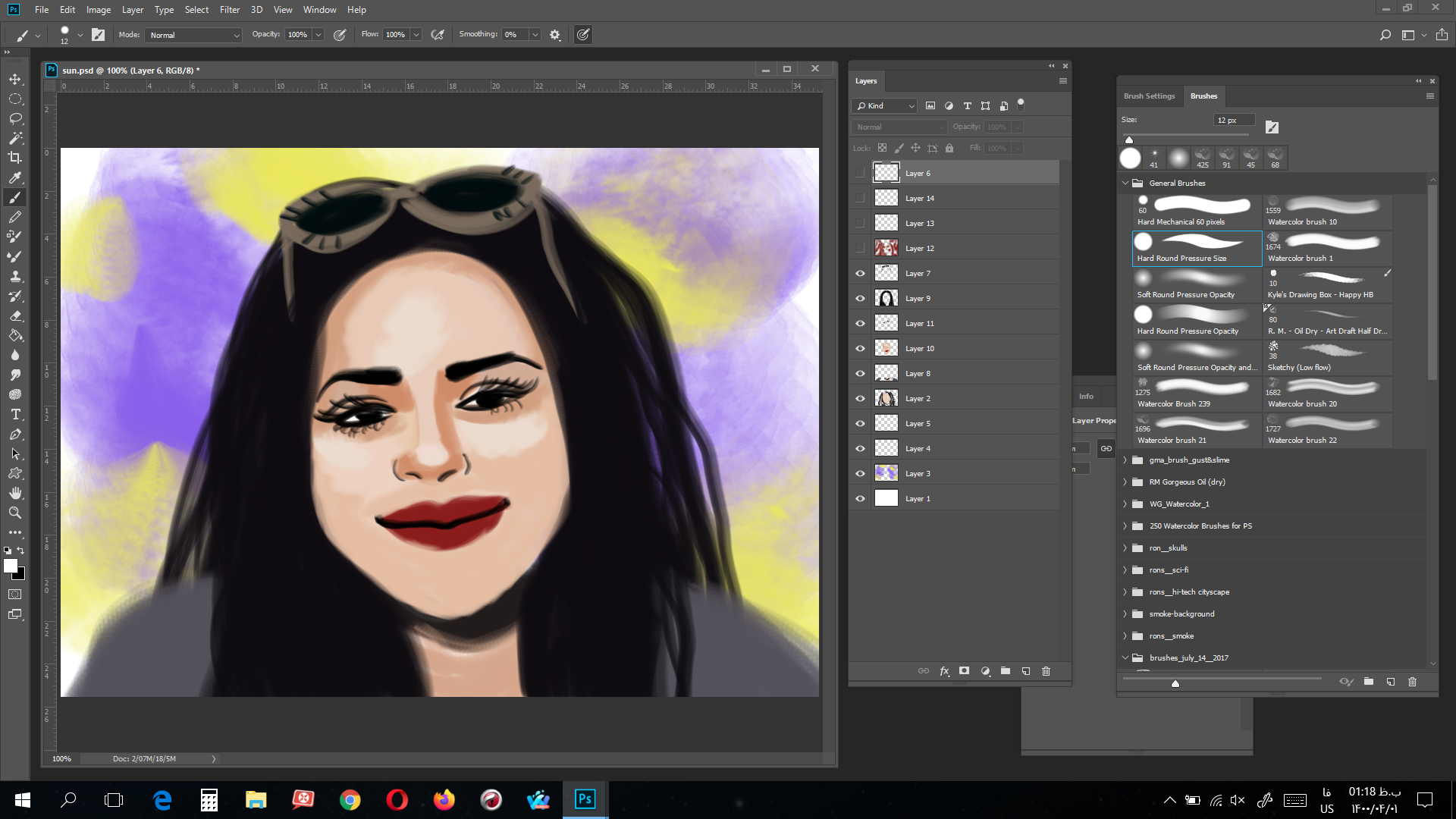The image size is (1456, 819).
Task: Select Kyle's Drawing Box Happy HB brush
Action: coord(1327,285)
